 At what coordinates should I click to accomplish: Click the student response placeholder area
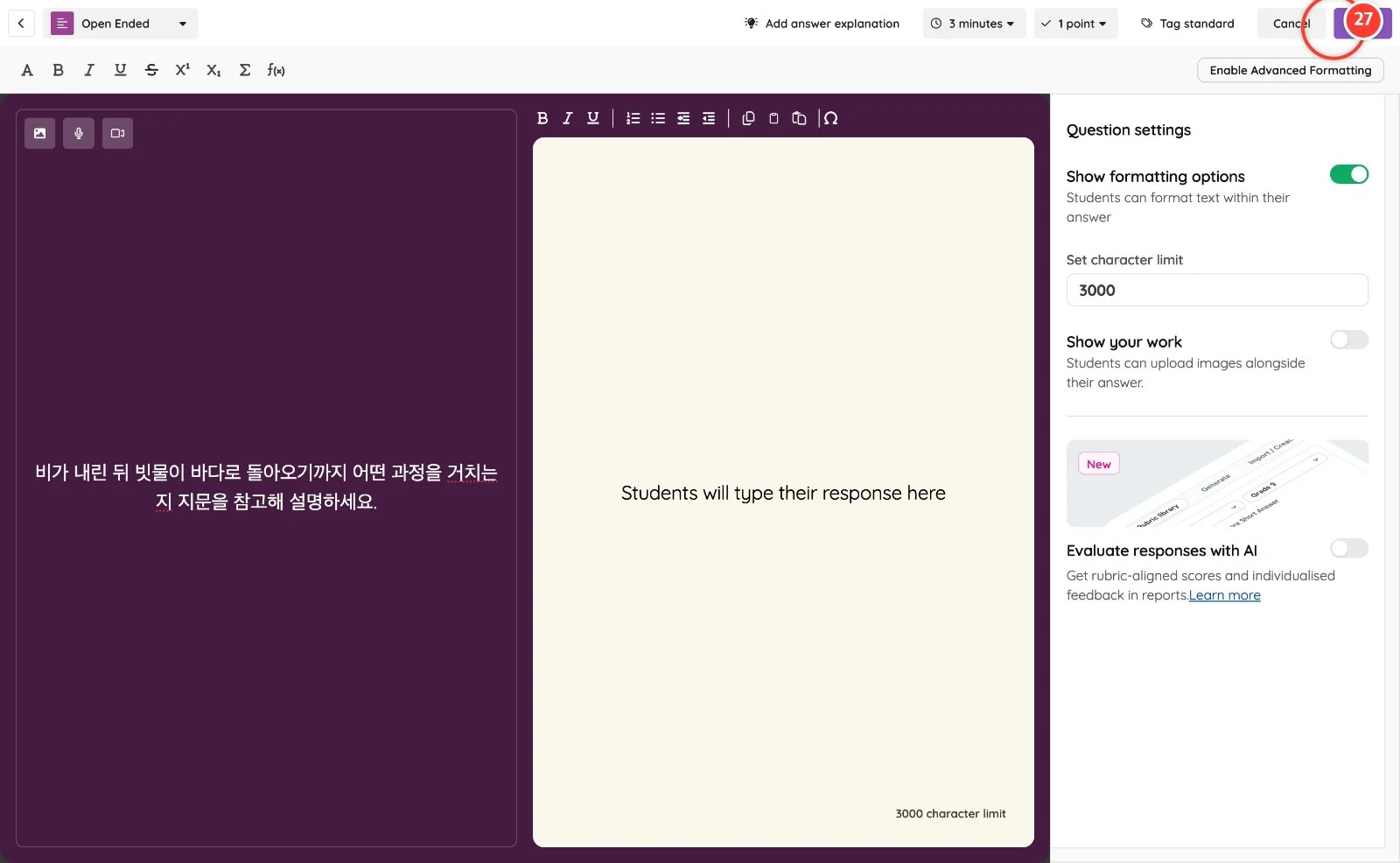783,493
